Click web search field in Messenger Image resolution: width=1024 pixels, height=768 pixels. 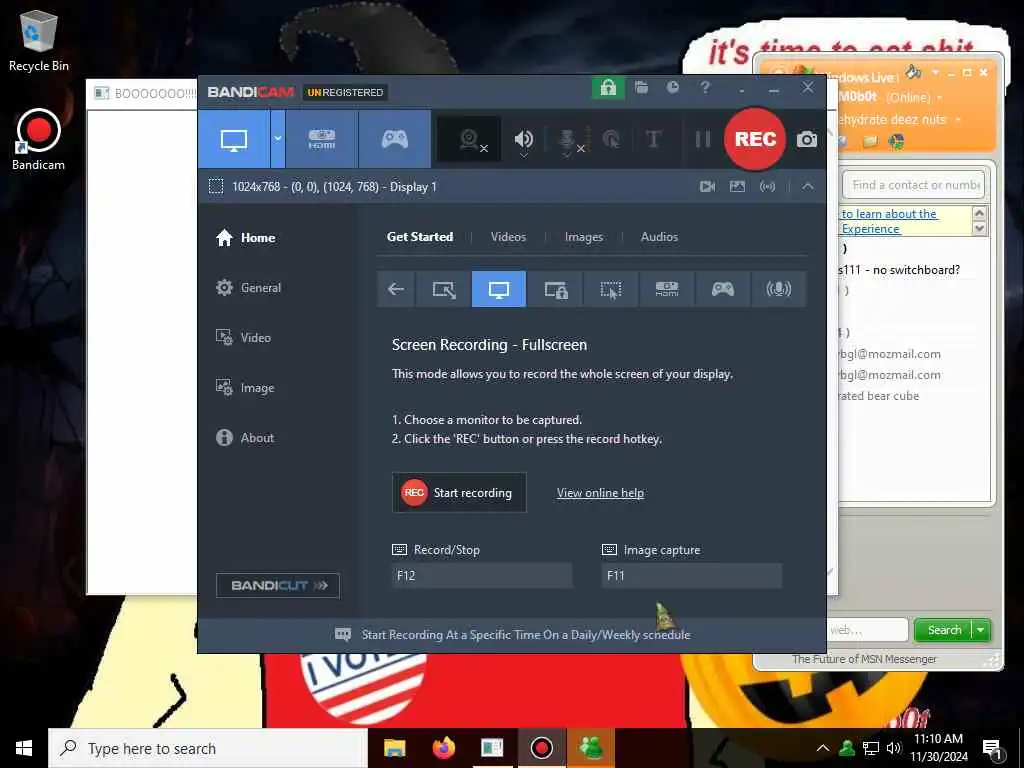(869, 630)
